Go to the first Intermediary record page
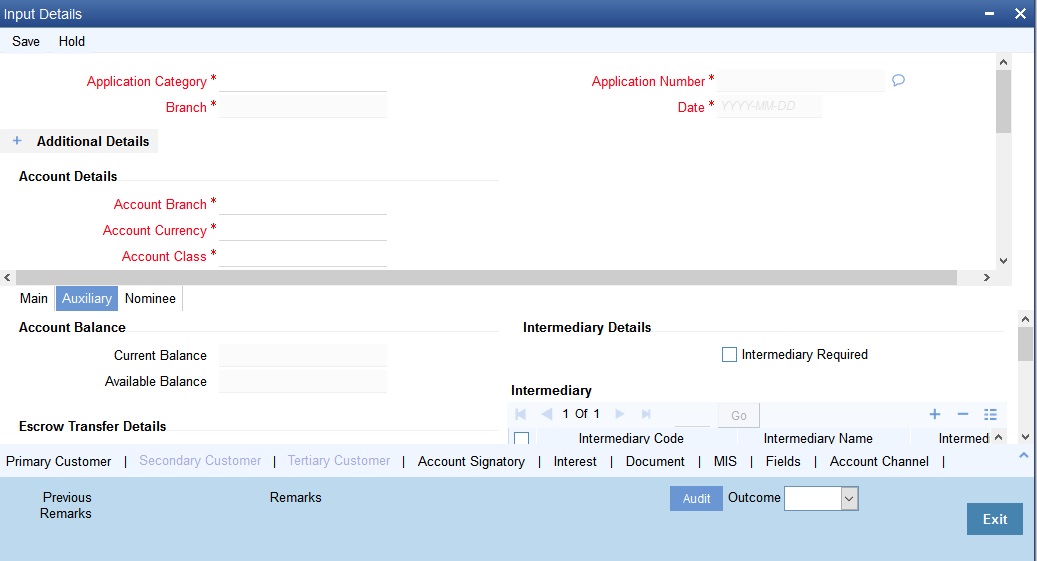Viewport: 1037px width, 561px height. click(x=521, y=414)
